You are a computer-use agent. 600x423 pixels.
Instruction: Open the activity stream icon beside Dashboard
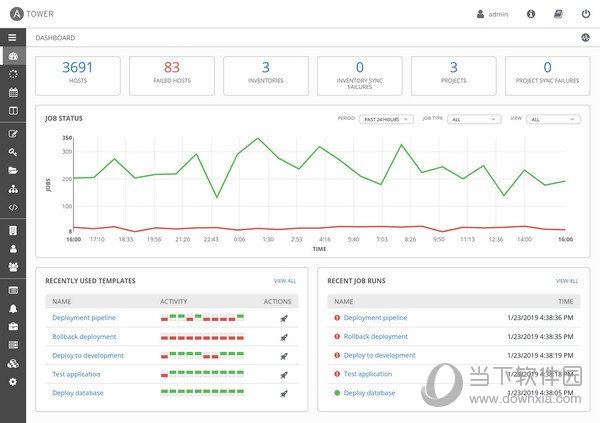pos(585,38)
